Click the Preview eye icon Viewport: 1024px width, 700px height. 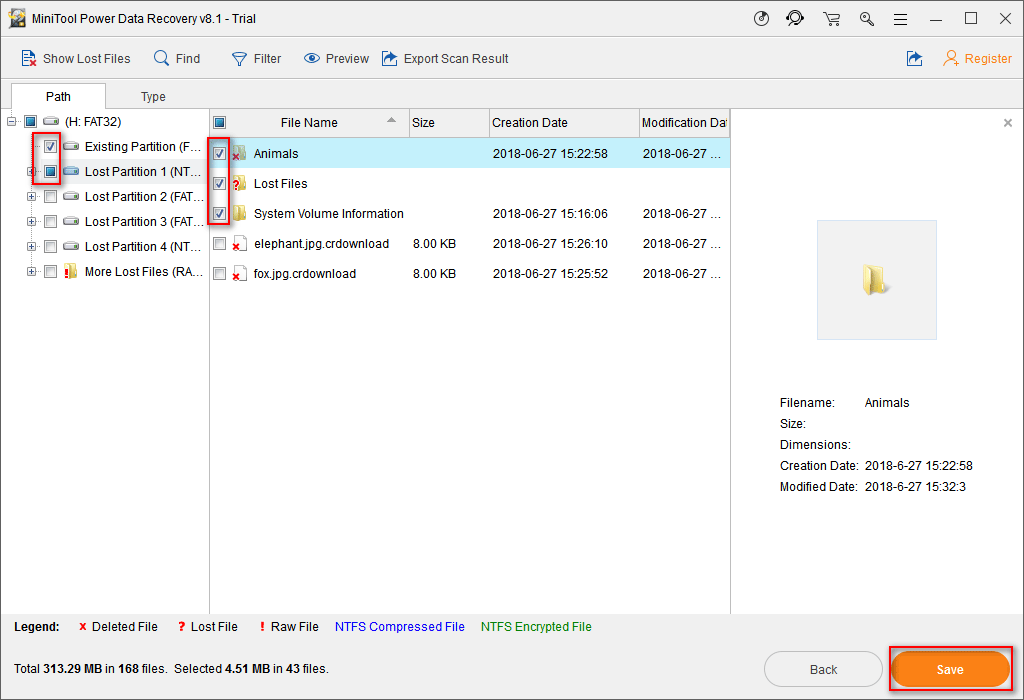pos(312,59)
